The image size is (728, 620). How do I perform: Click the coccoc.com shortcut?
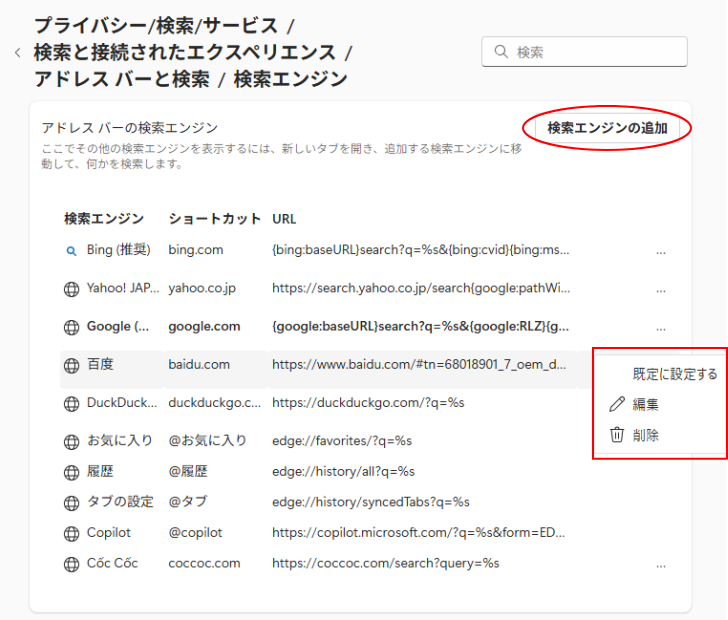tap(204, 563)
